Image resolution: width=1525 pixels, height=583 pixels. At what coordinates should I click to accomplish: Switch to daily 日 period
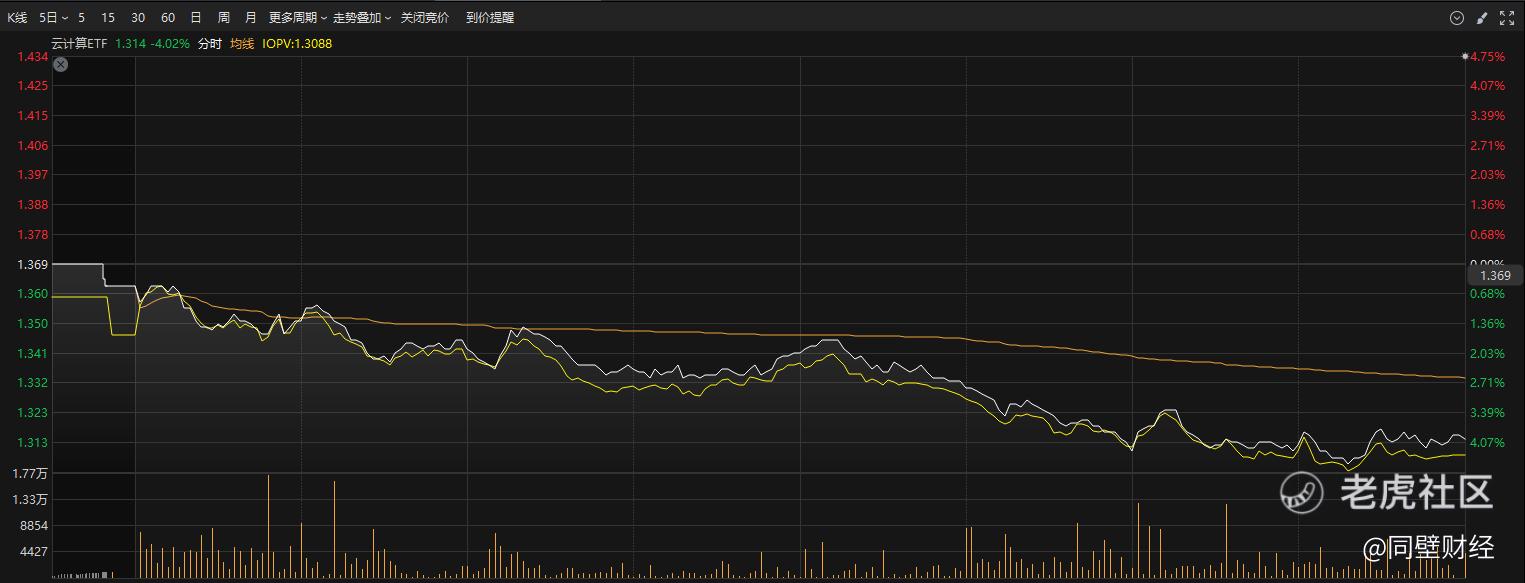(x=196, y=18)
